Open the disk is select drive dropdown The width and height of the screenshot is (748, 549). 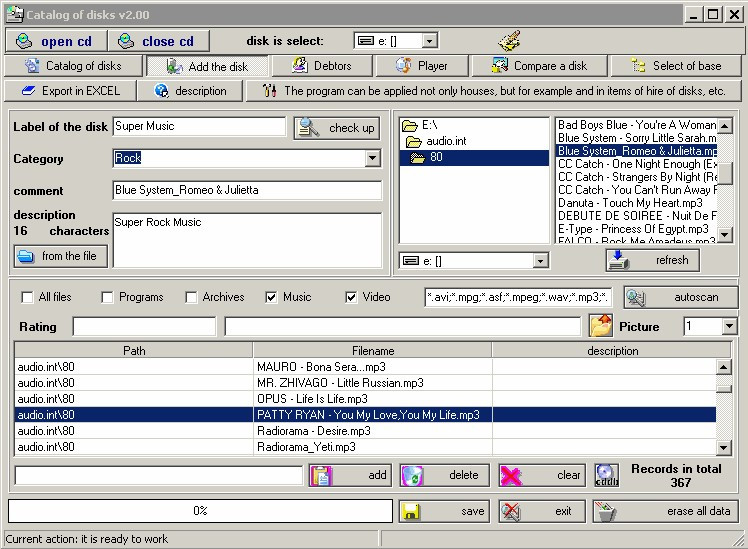[429, 41]
